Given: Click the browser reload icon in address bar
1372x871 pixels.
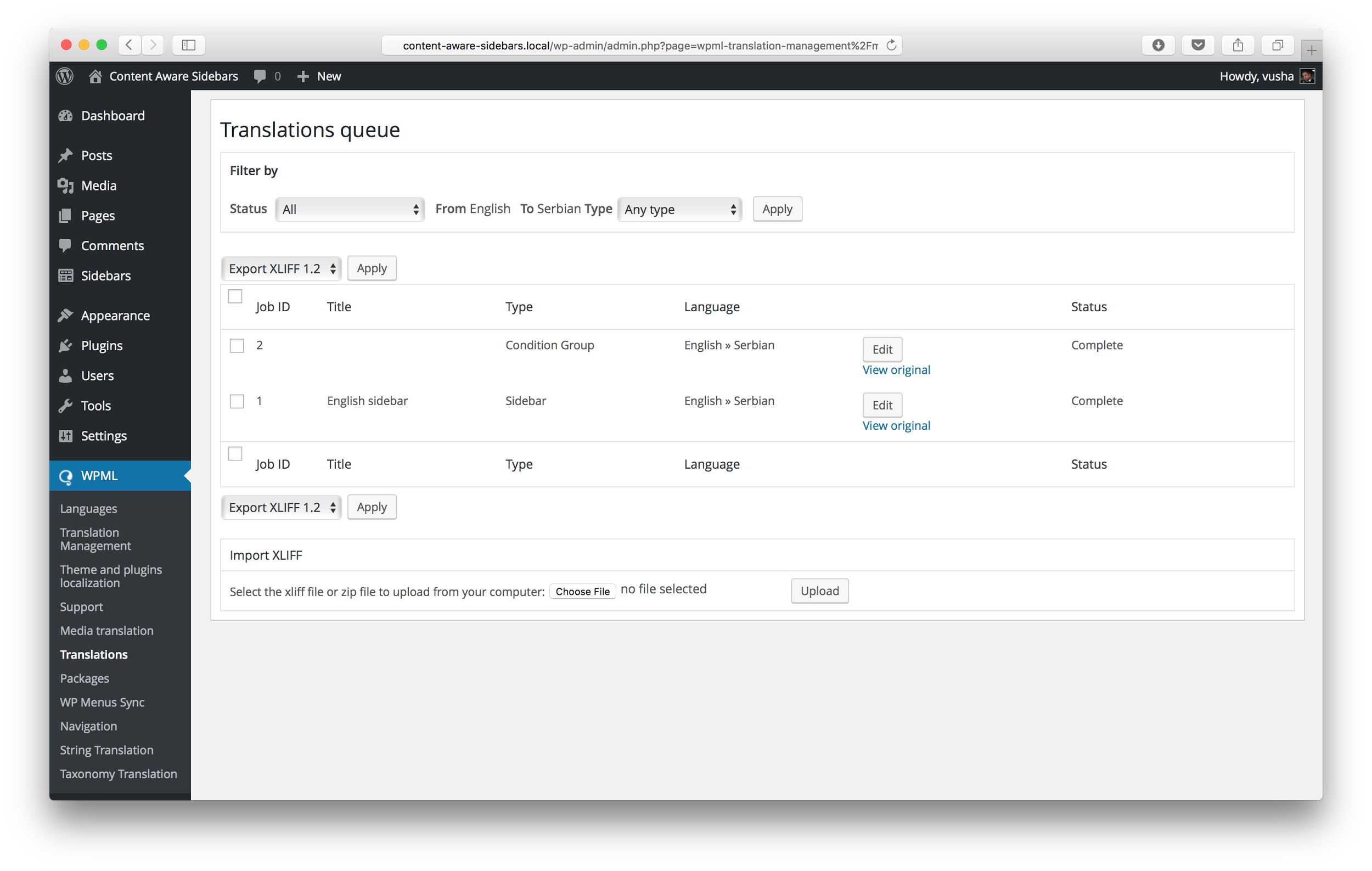Looking at the screenshot, I should tap(892, 45).
